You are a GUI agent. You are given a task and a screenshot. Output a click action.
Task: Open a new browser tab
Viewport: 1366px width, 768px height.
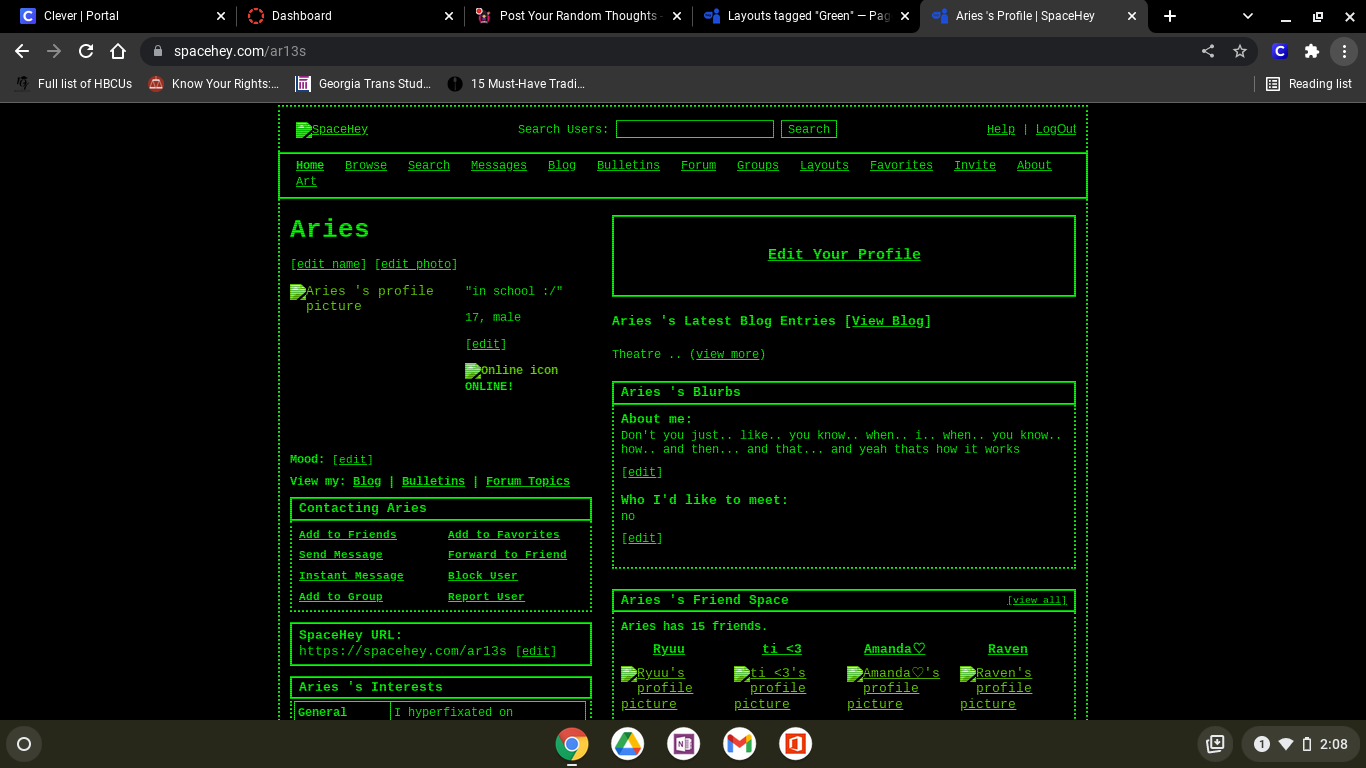(x=1170, y=16)
